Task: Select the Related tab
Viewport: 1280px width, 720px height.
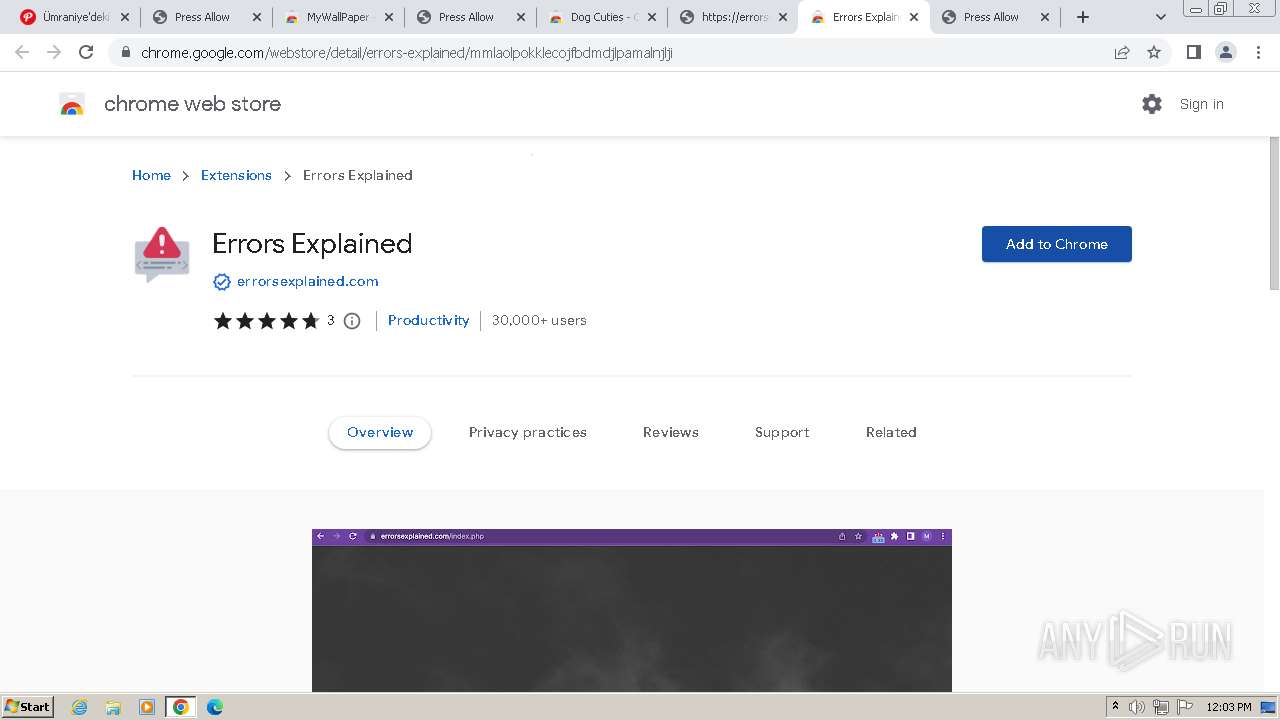Action: point(891,432)
